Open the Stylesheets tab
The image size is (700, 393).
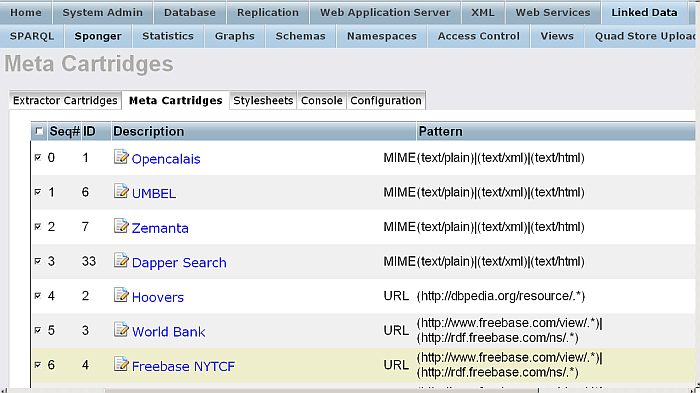click(263, 100)
